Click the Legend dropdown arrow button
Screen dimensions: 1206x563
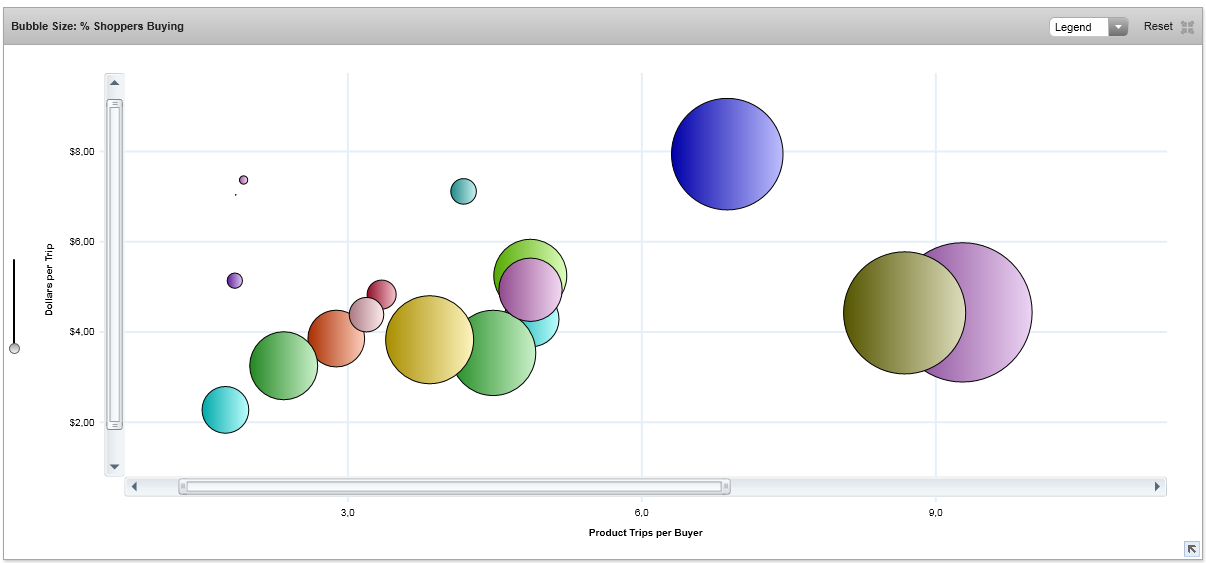tap(1118, 27)
